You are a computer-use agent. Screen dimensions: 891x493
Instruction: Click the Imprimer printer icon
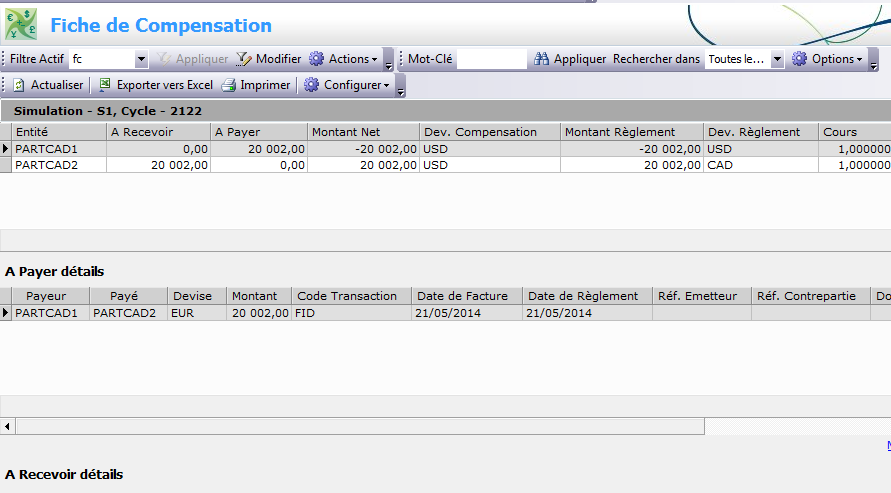tap(229, 86)
